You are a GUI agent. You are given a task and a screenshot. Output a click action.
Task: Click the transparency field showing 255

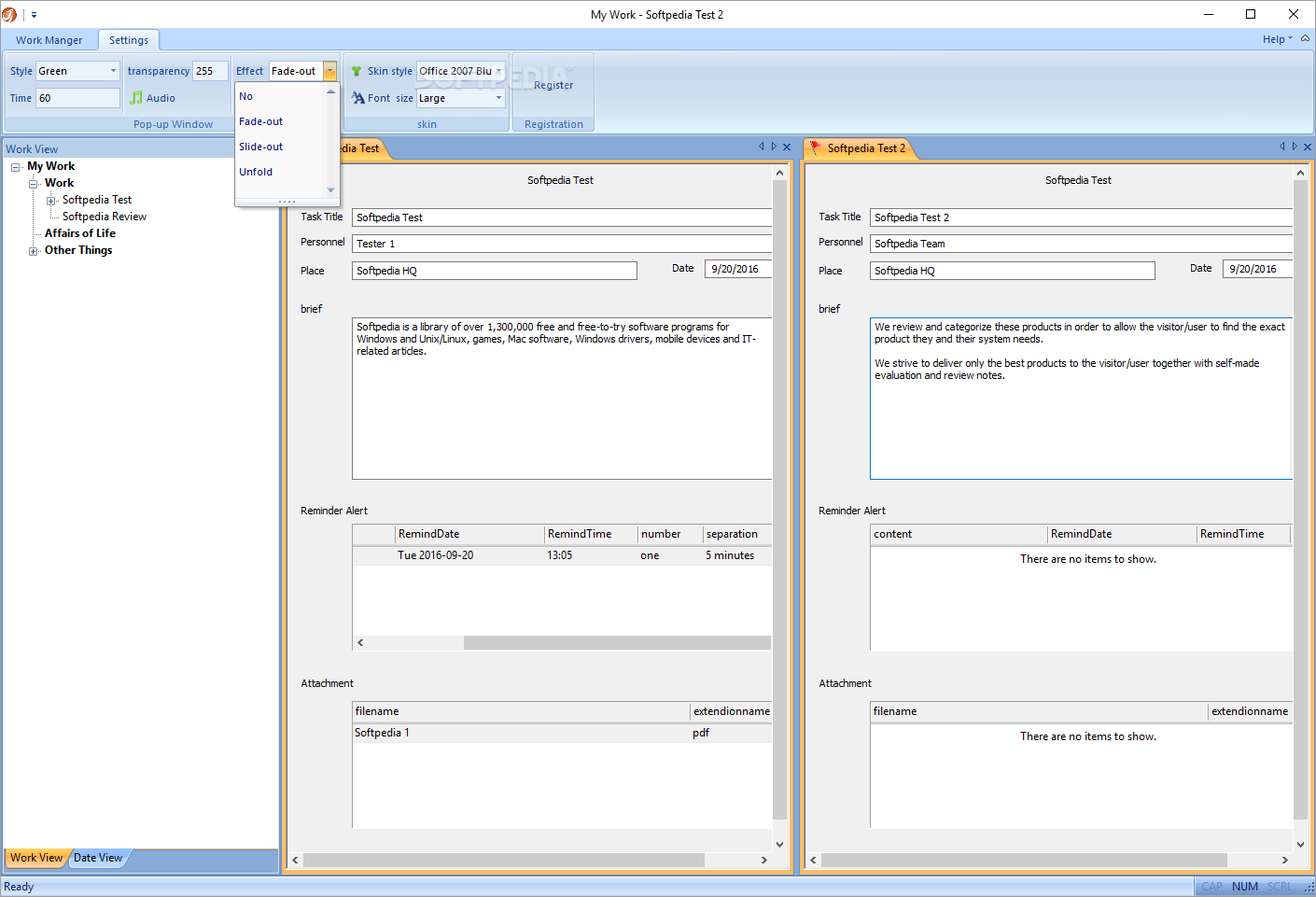point(210,71)
